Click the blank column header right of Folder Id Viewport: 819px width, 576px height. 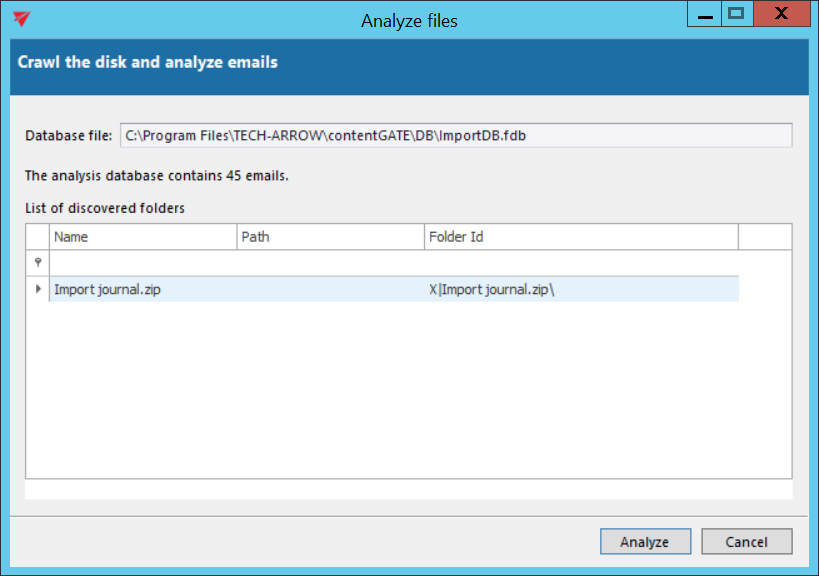pyautogui.click(x=764, y=237)
